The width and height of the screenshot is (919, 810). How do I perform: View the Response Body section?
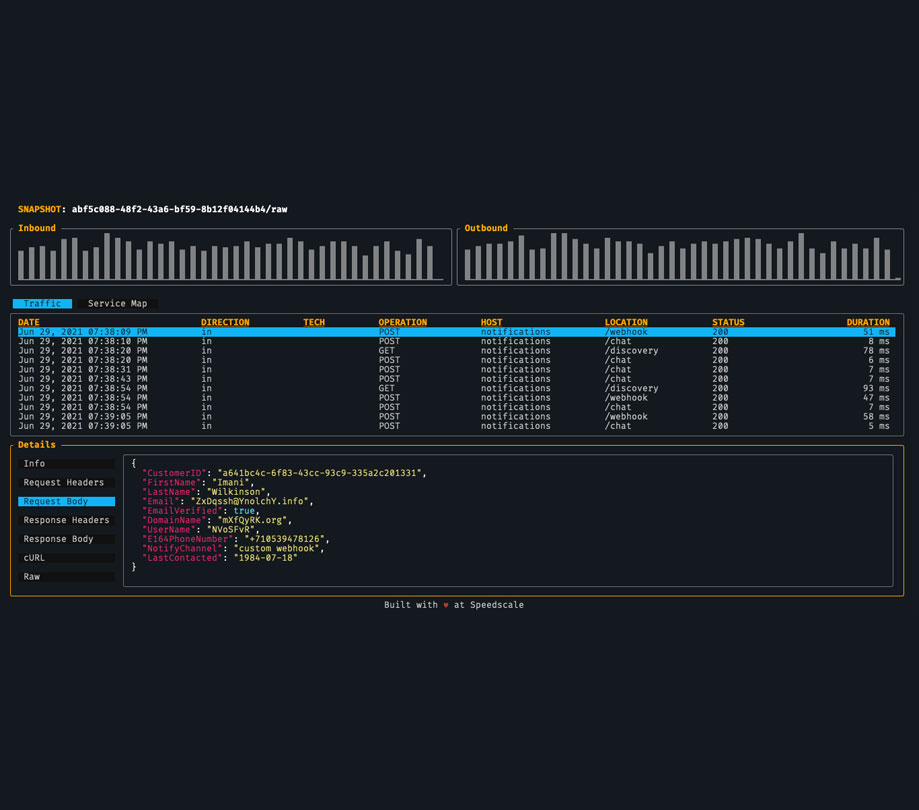click(x=66, y=539)
